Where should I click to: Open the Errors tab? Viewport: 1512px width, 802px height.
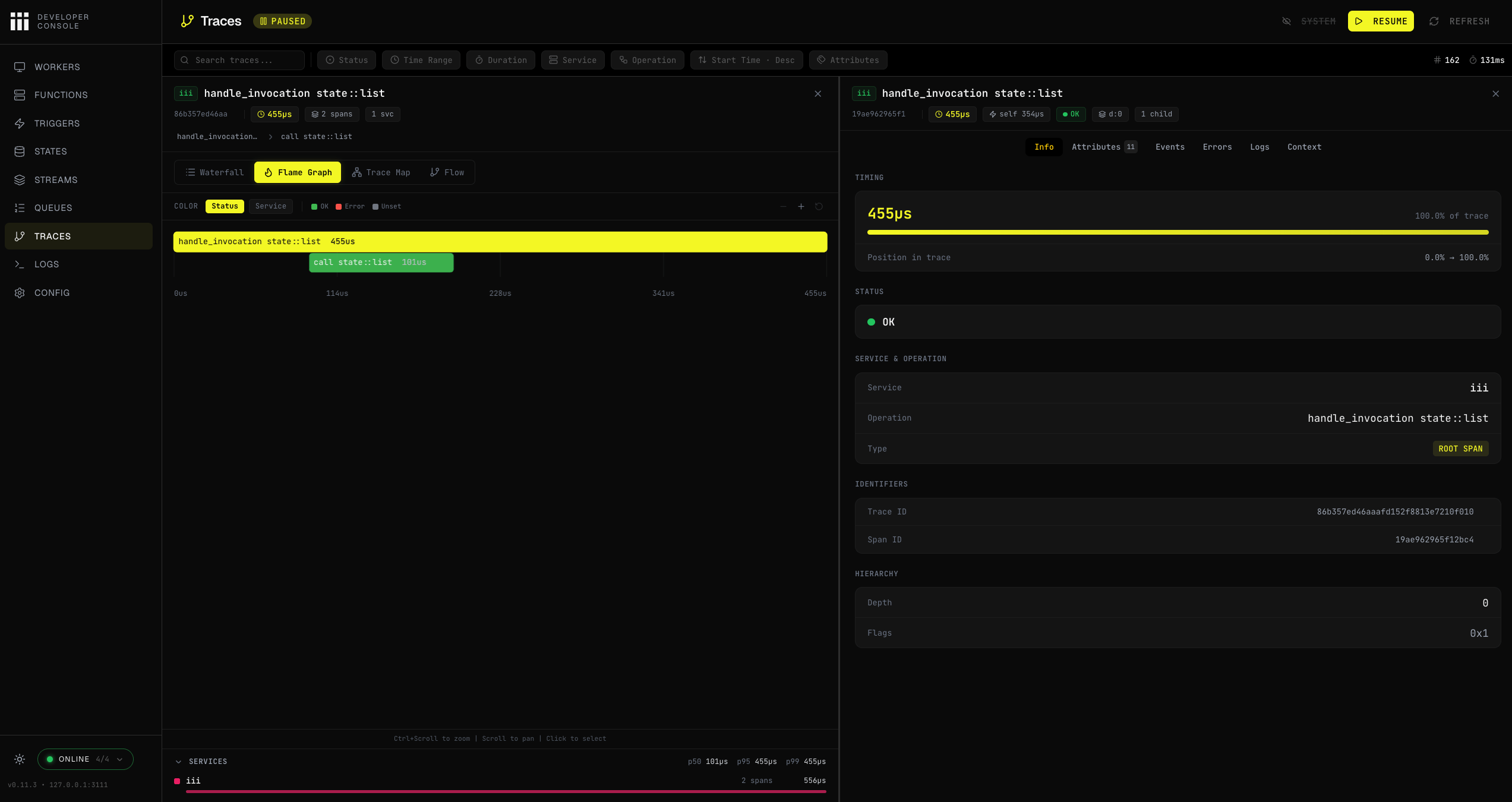point(1217,147)
